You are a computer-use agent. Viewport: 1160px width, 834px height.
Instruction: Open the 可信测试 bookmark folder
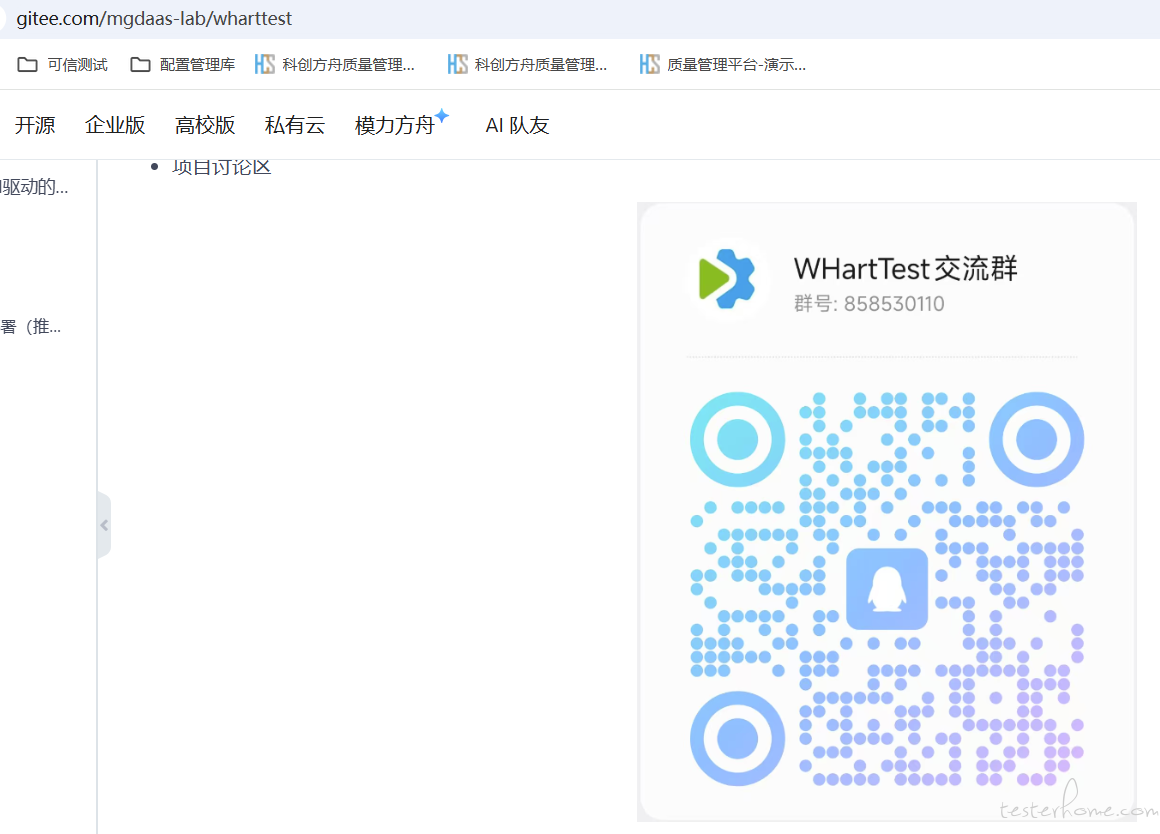point(63,65)
